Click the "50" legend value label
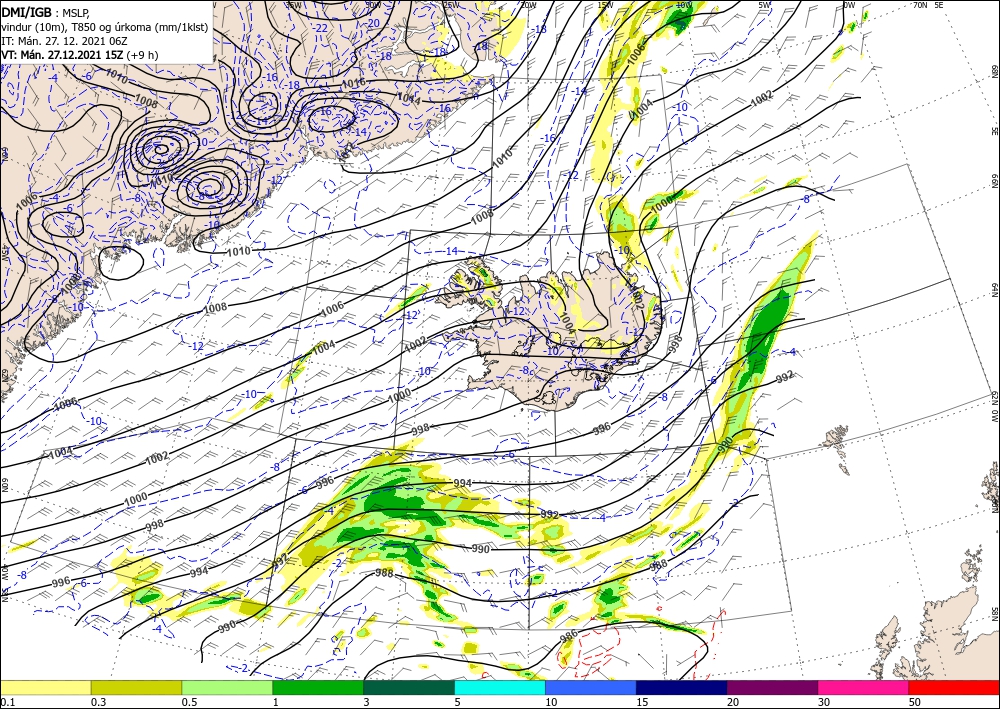Viewport: 1000px width, 709px height. (x=915, y=701)
